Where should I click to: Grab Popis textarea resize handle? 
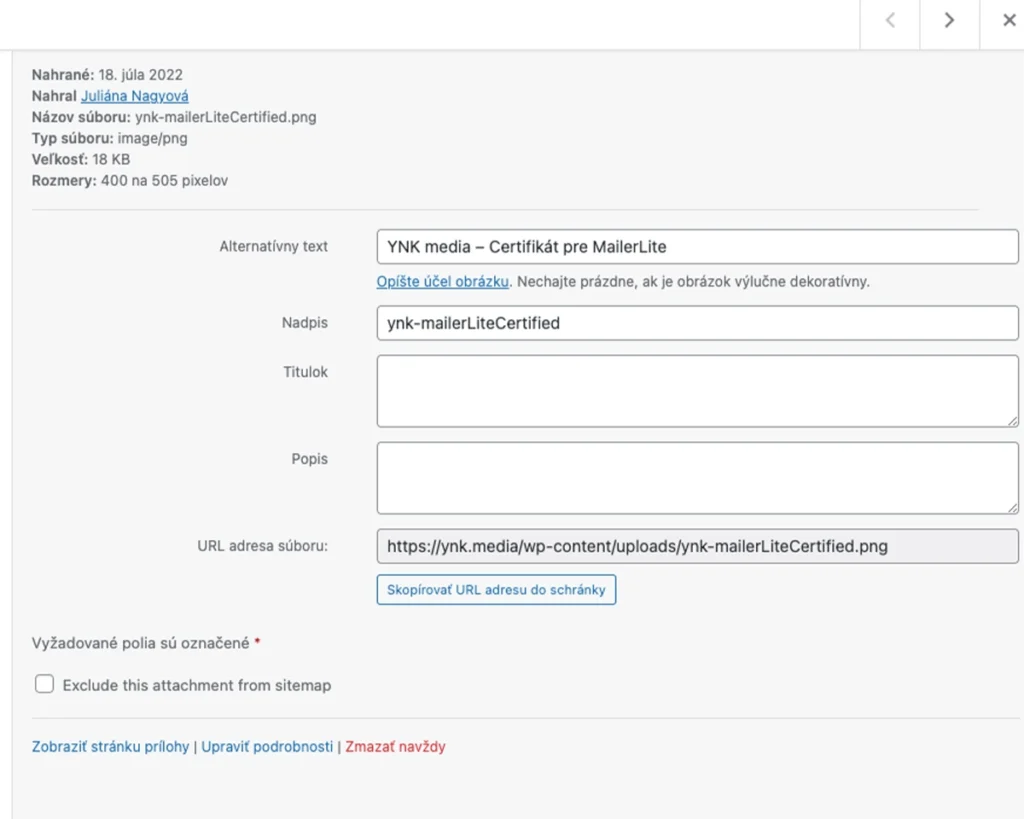[1012, 508]
